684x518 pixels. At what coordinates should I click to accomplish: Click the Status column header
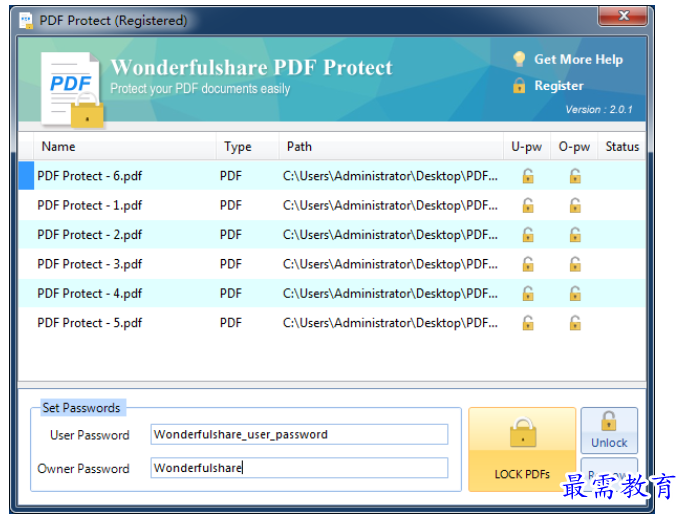click(622, 147)
